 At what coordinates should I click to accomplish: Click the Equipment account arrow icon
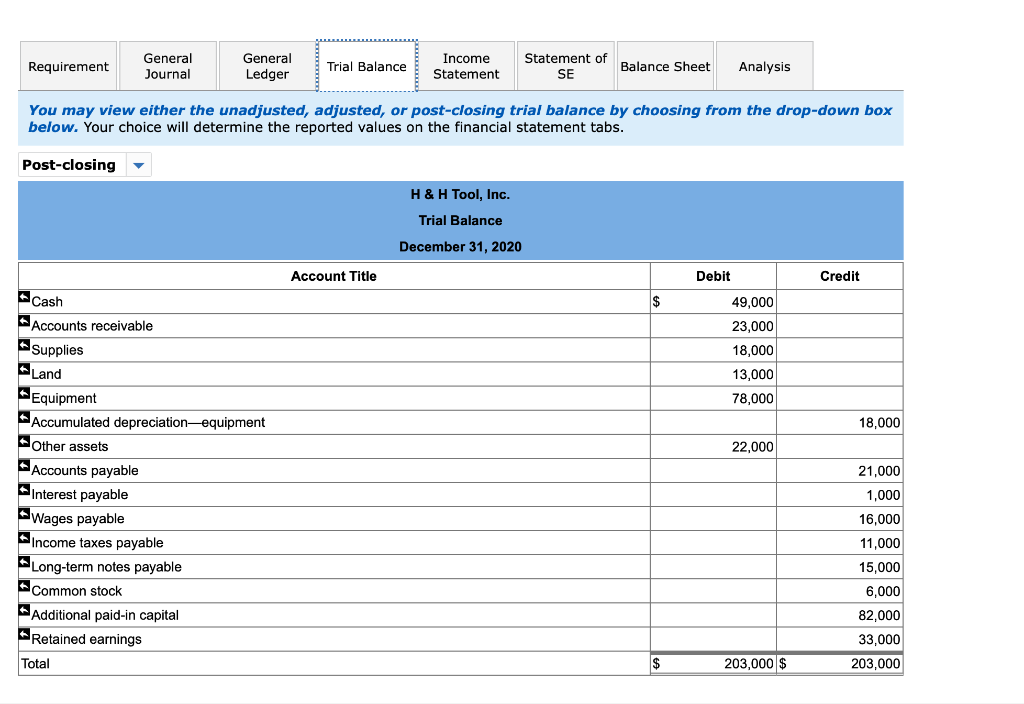click(x=23, y=393)
